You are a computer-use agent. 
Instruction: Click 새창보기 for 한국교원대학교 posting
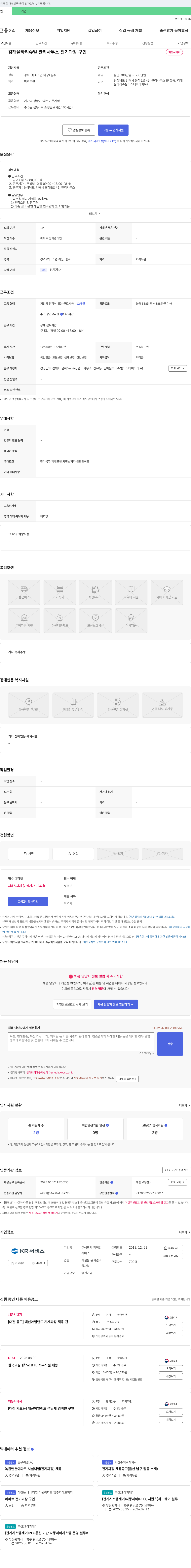point(171,1376)
